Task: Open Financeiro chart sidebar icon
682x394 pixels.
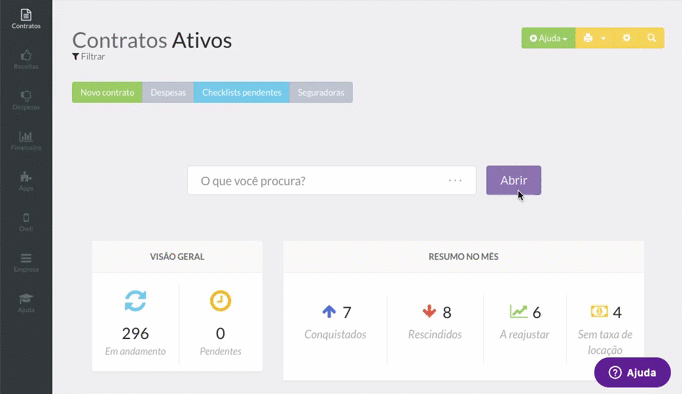Action: coord(26,140)
